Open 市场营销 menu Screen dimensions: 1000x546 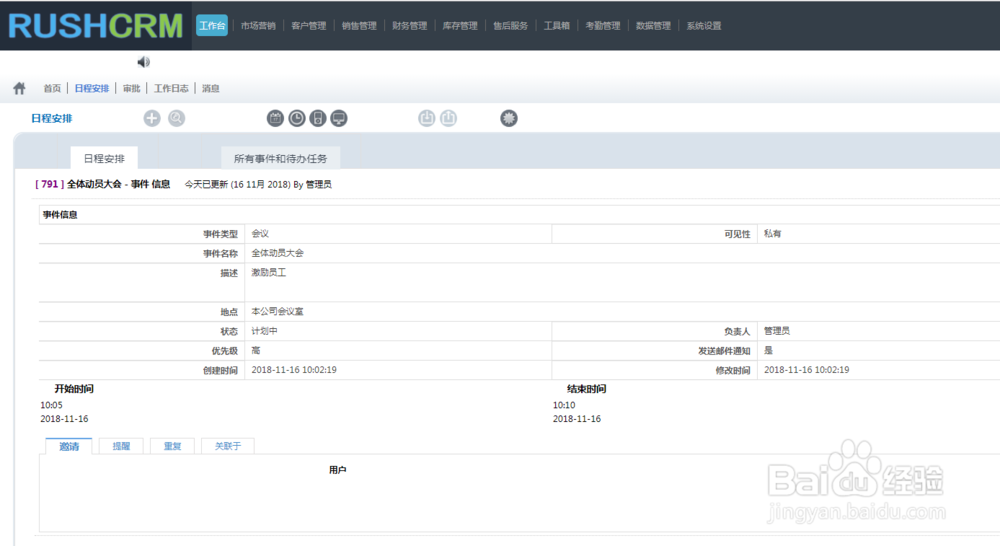coord(258,26)
